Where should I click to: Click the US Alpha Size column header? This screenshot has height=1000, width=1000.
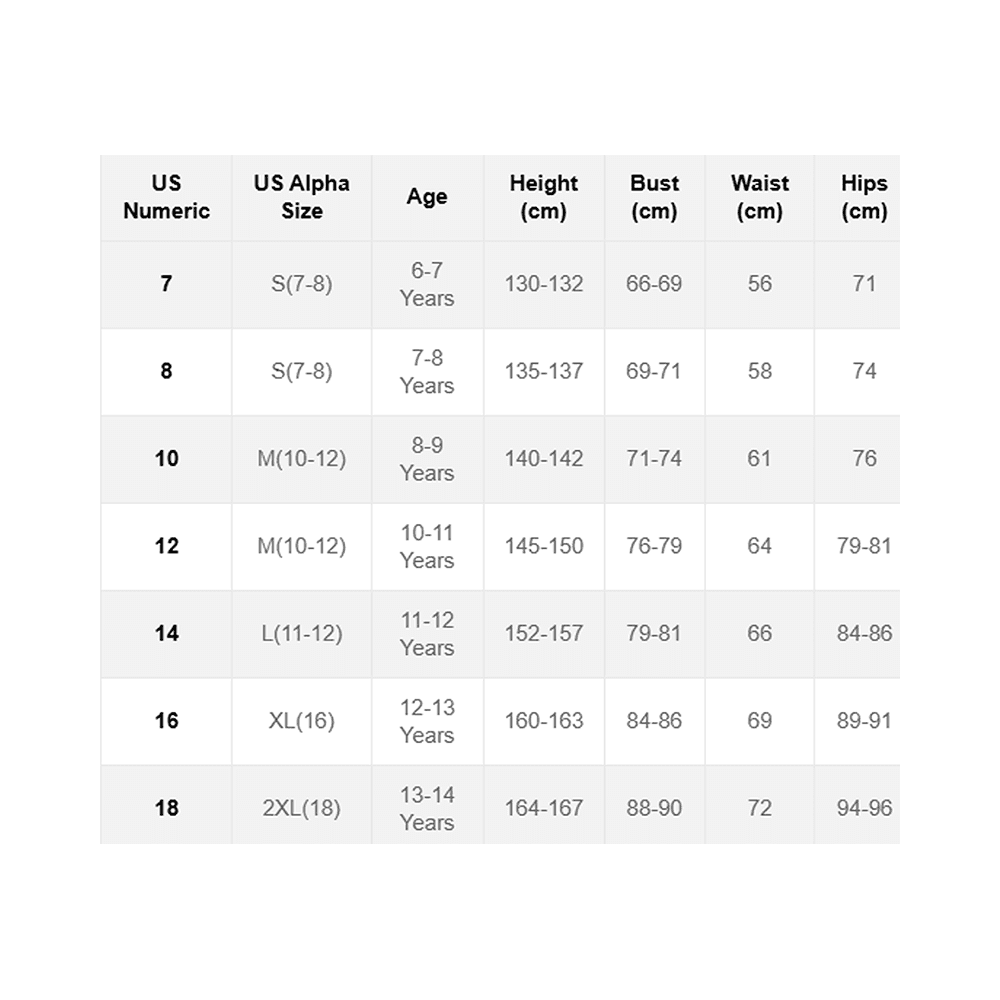[302, 197]
